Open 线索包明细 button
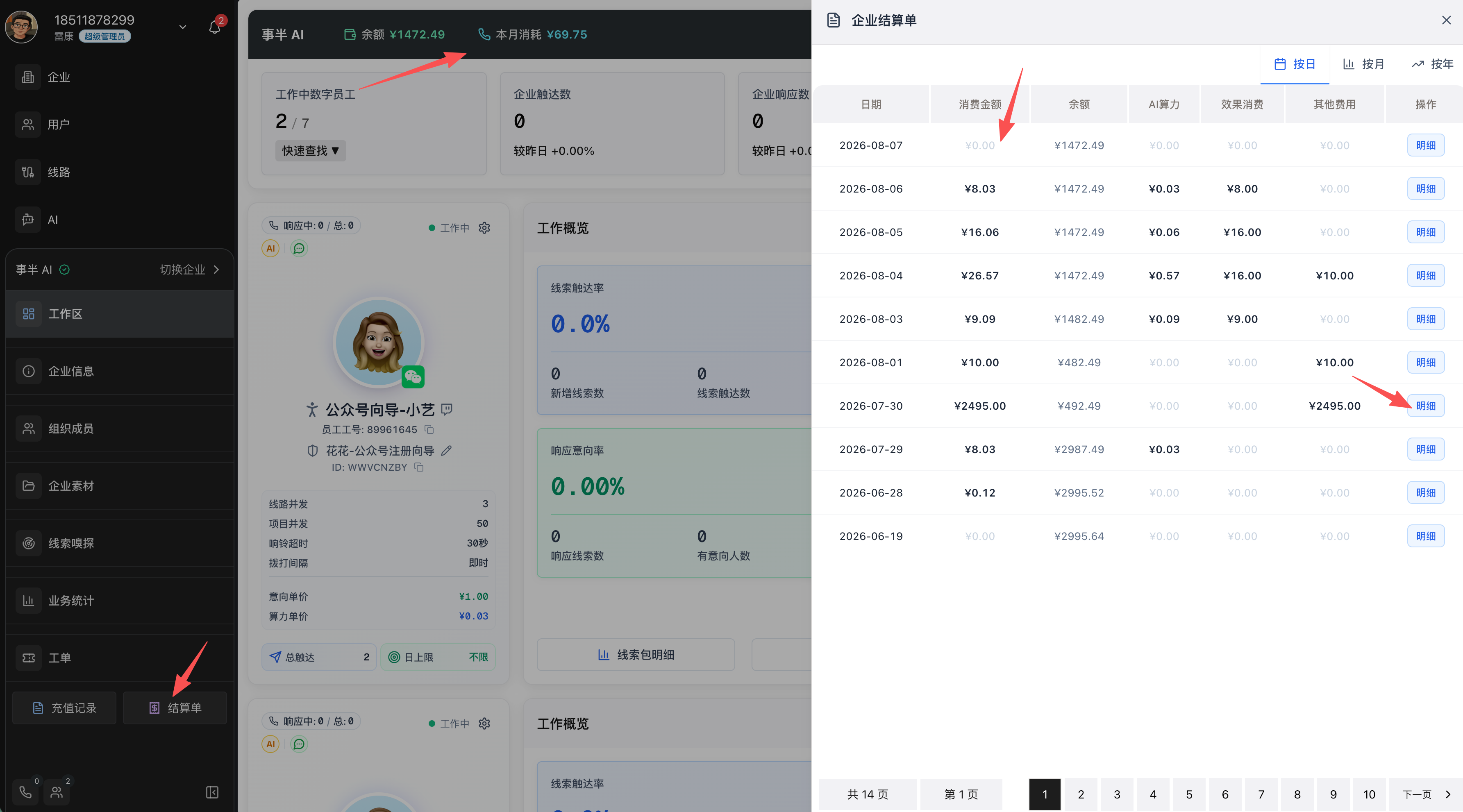This screenshot has height=812, width=1463. 636,655
